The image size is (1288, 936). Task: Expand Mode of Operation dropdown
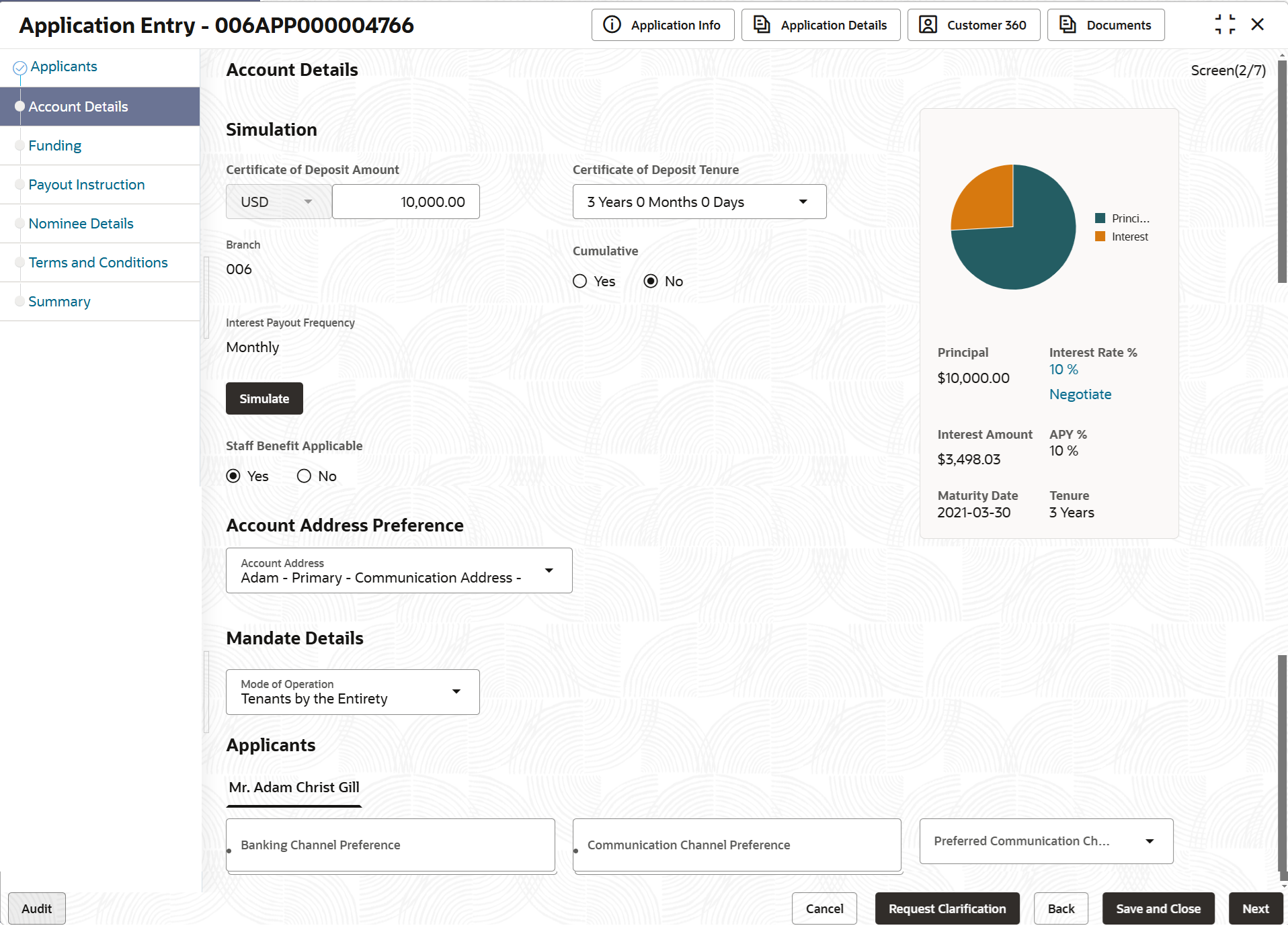(x=352, y=692)
